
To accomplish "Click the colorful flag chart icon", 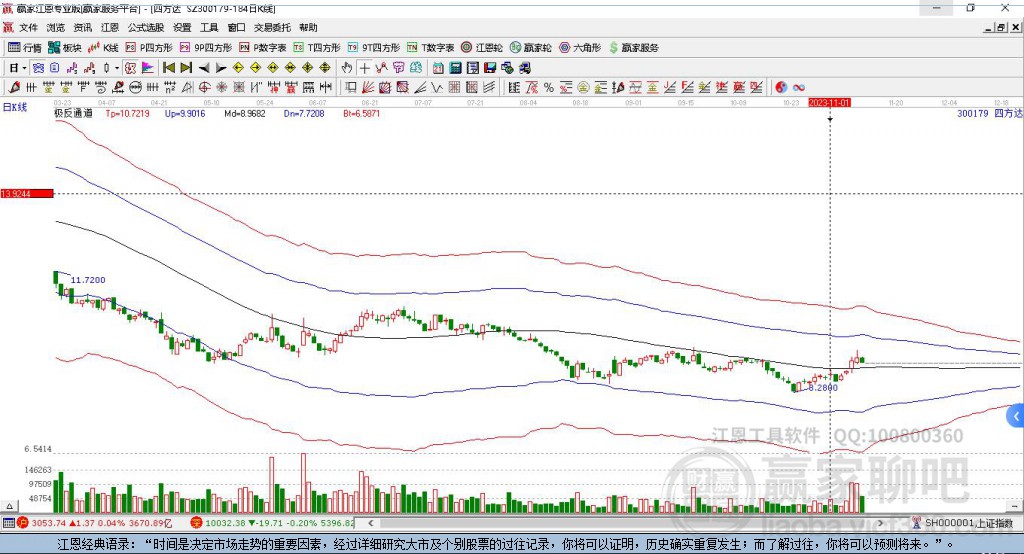I will [x=148, y=68].
